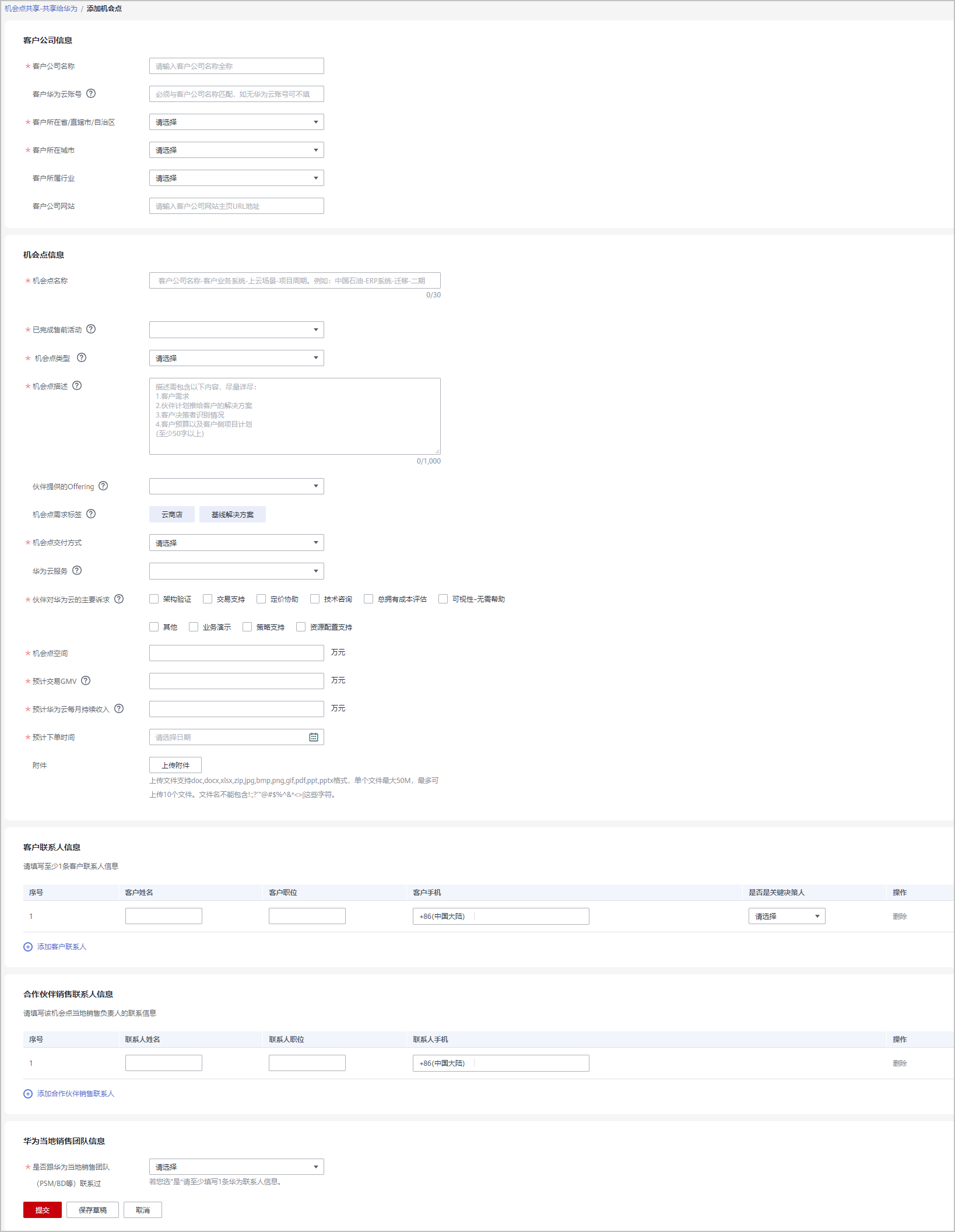Select the 基线解决方案 demand tag
This screenshot has width=955, height=1232.
(x=233, y=514)
